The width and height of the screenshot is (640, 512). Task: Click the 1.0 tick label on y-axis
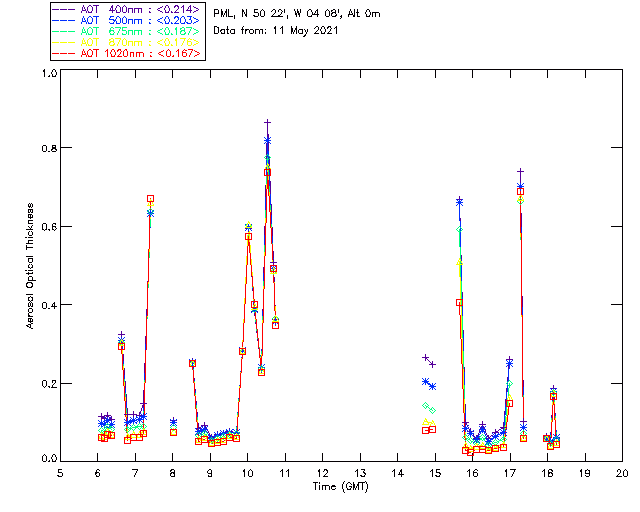pyautogui.click(x=48, y=74)
